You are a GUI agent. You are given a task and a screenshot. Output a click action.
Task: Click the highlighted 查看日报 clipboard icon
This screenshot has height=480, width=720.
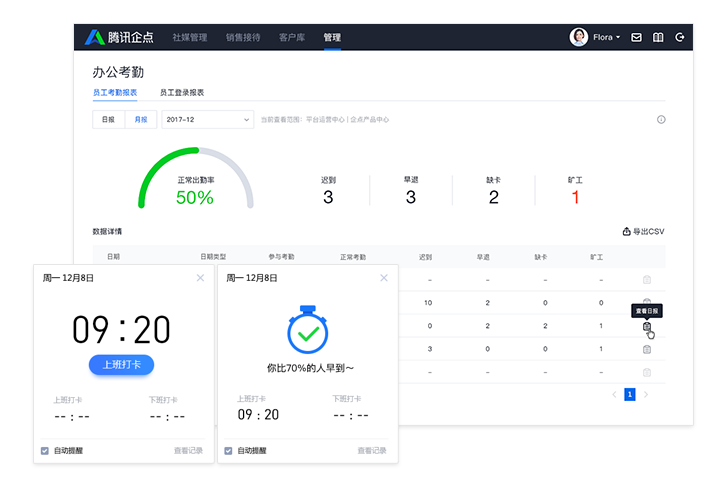(x=647, y=326)
